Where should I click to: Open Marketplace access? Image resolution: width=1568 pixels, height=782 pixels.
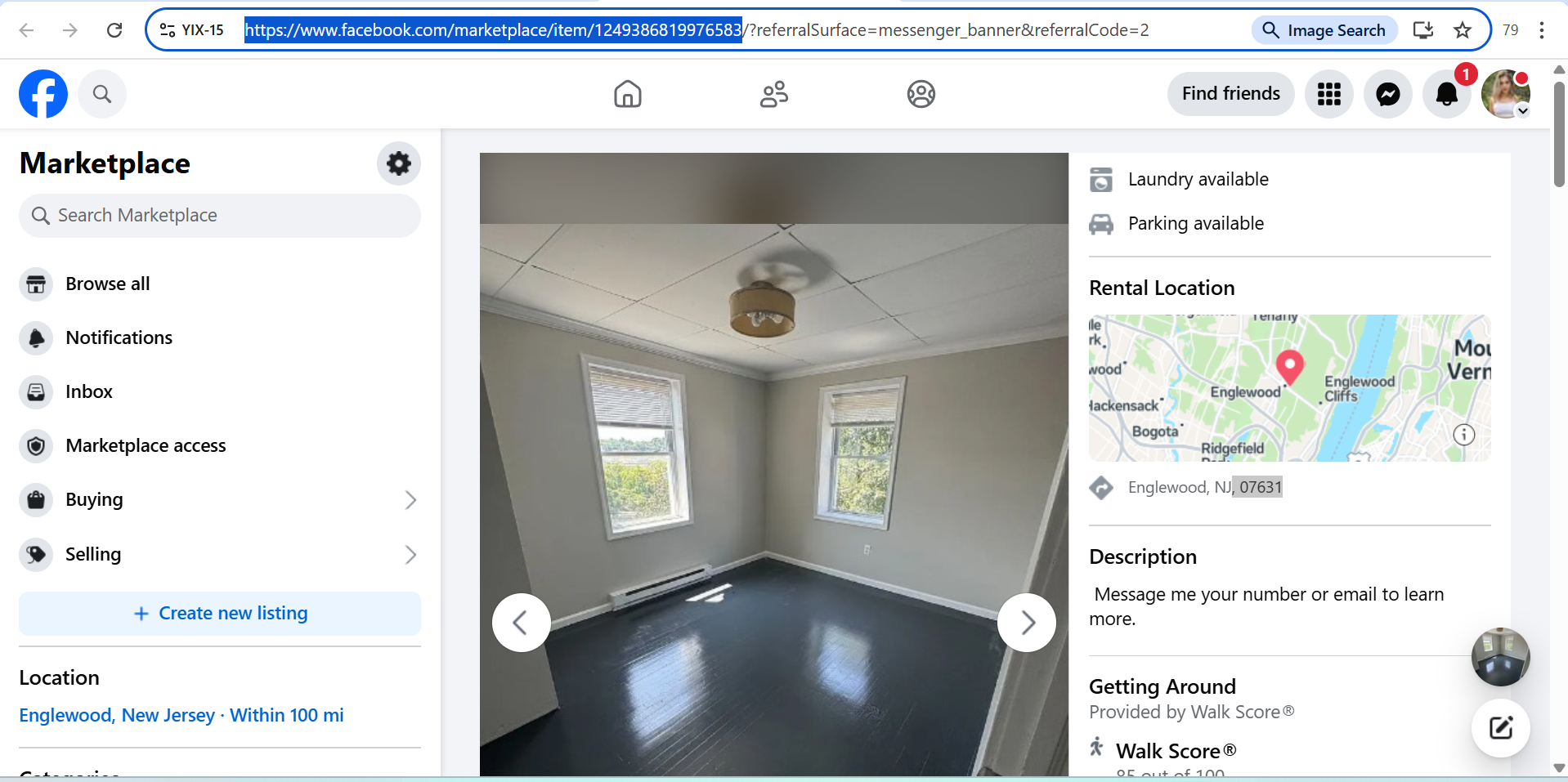[220, 446]
